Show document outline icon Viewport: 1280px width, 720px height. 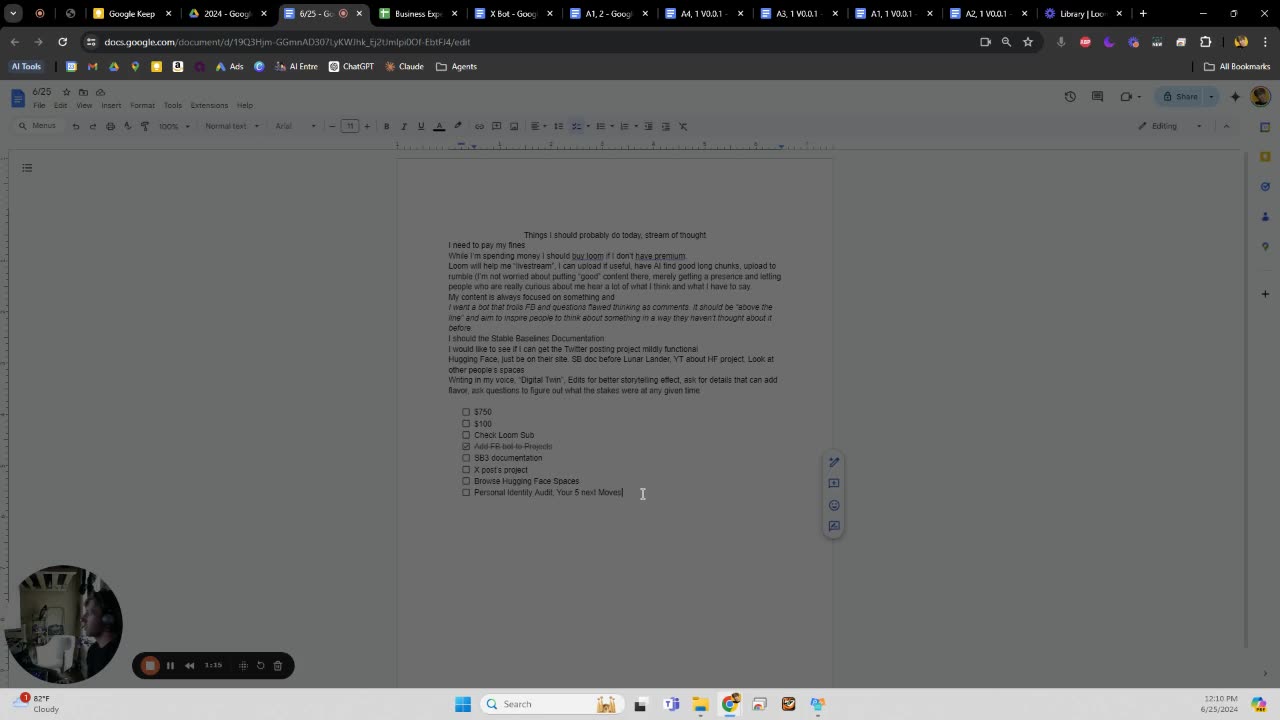pyautogui.click(x=27, y=168)
